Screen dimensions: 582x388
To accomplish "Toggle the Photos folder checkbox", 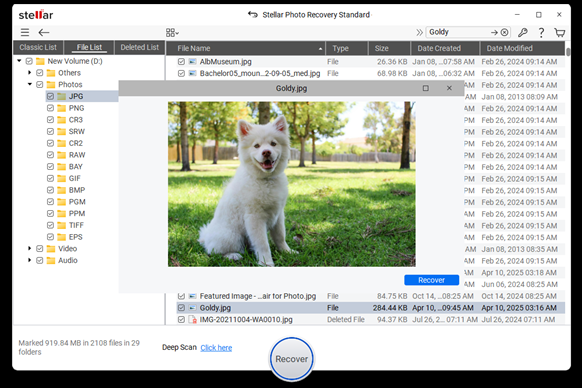I will point(40,85).
